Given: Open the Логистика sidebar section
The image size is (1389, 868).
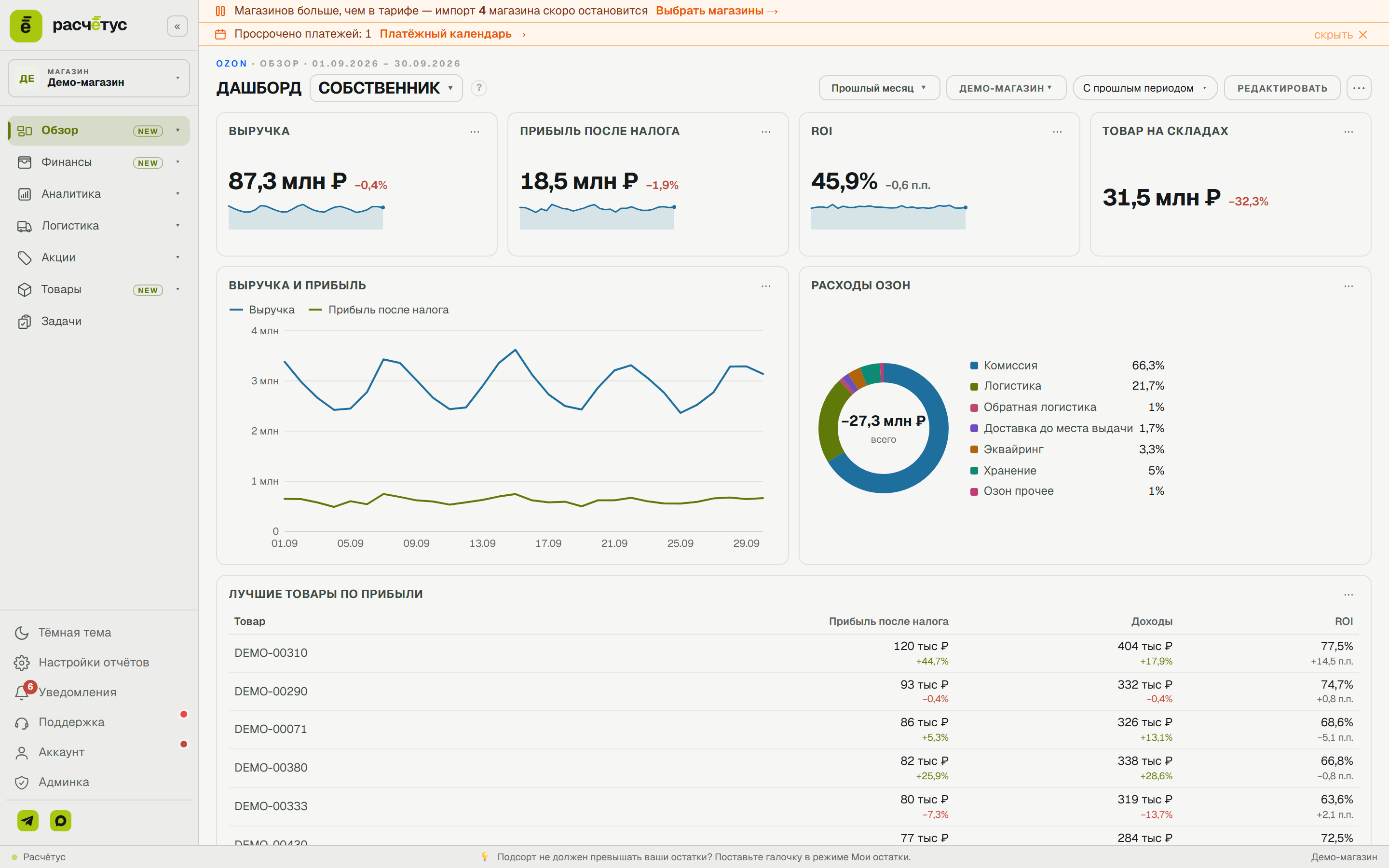Looking at the screenshot, I should 99,226.
